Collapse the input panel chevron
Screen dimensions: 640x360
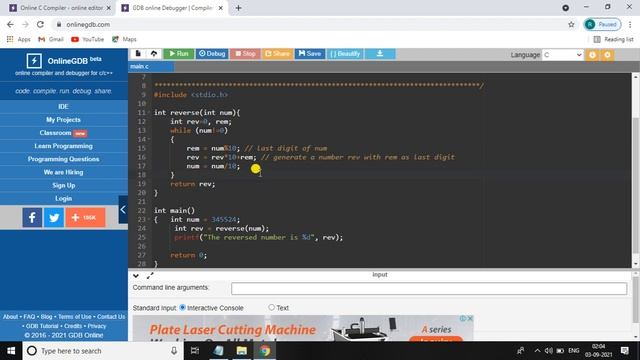[136, 276]
